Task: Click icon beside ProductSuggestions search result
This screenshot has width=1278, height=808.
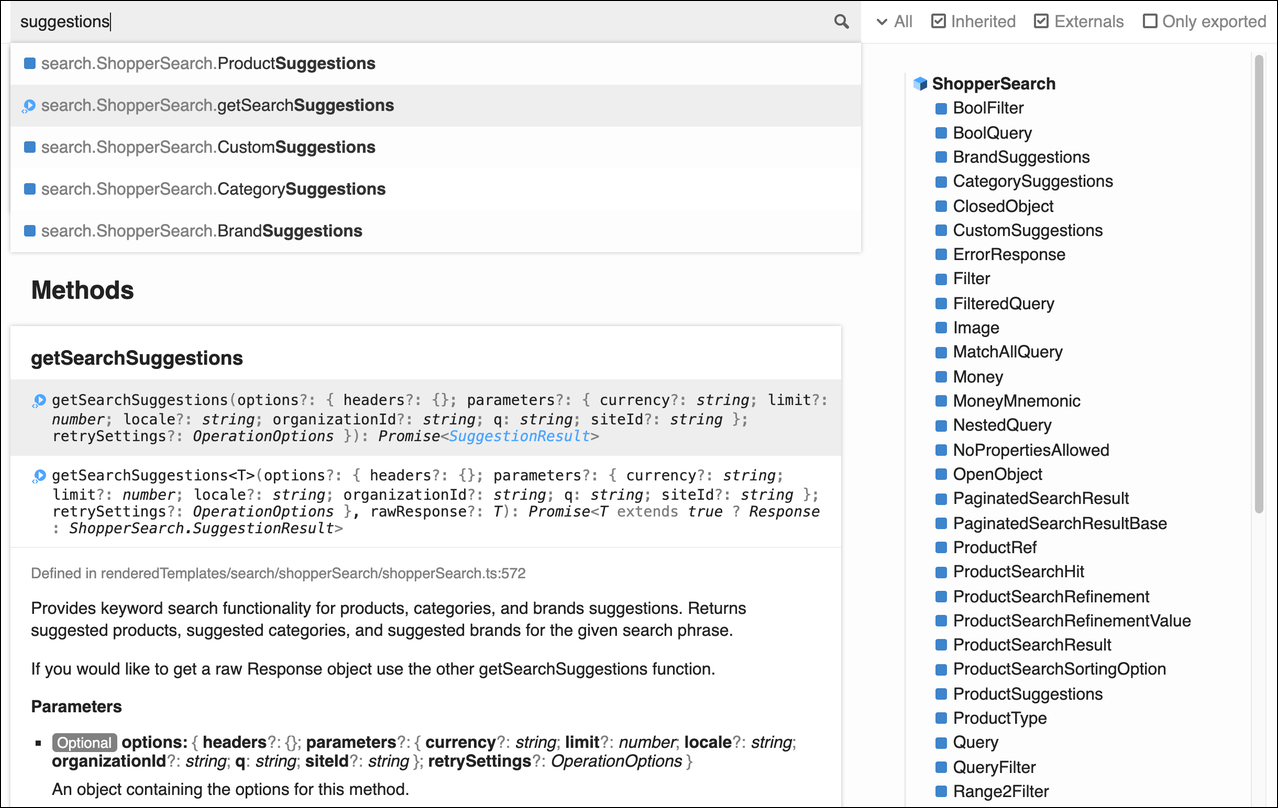Action: pyautogui.click(x=30, y=64)
